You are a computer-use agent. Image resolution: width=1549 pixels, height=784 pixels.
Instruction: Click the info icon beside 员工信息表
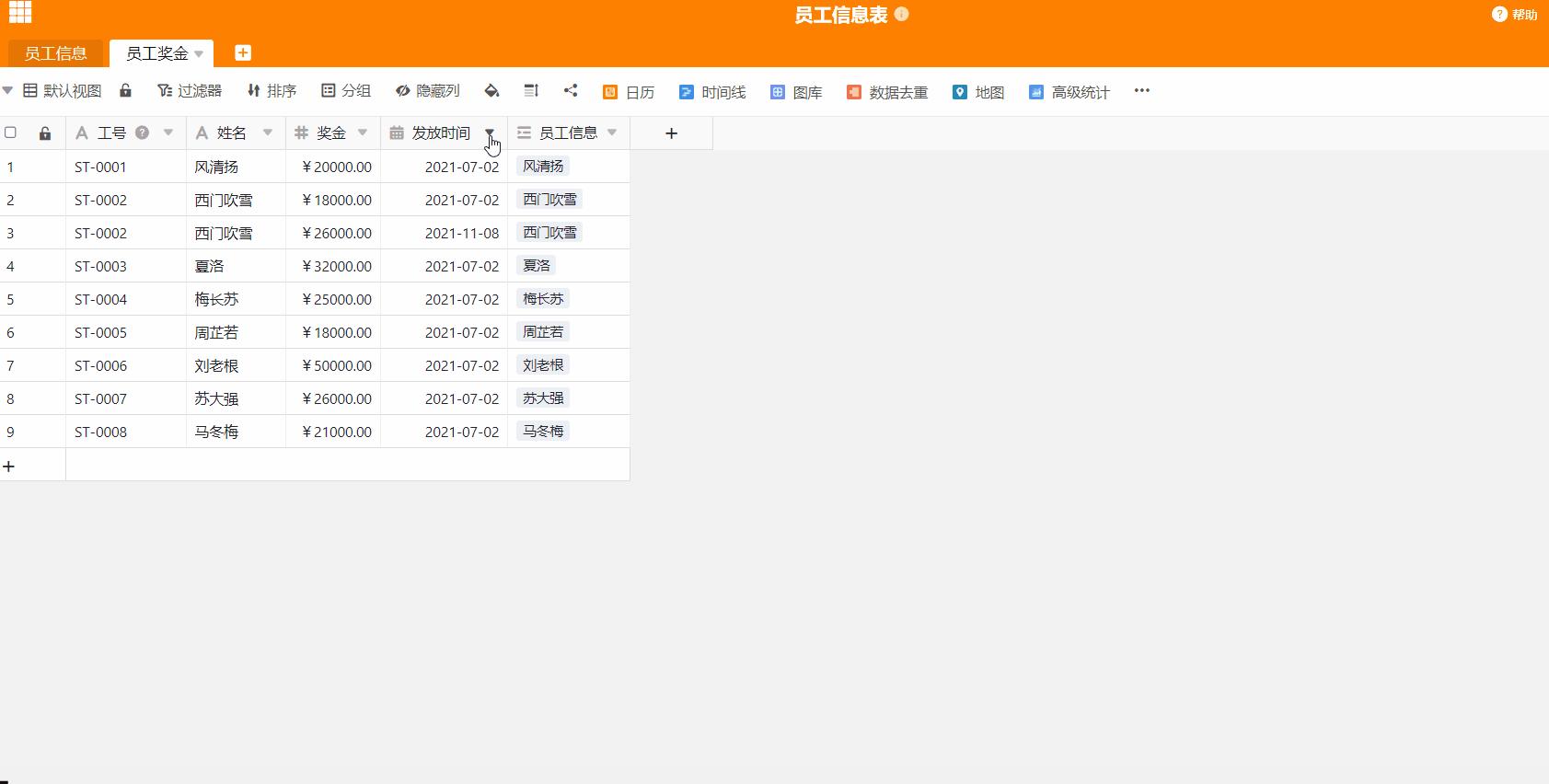[x=901, y=14]
